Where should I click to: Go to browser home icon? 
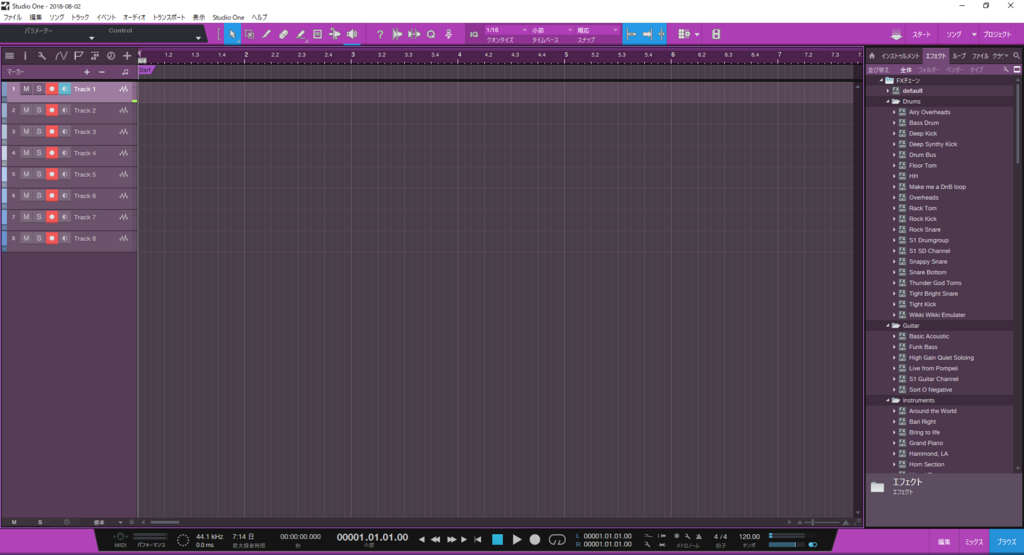(x=872, y=56)
